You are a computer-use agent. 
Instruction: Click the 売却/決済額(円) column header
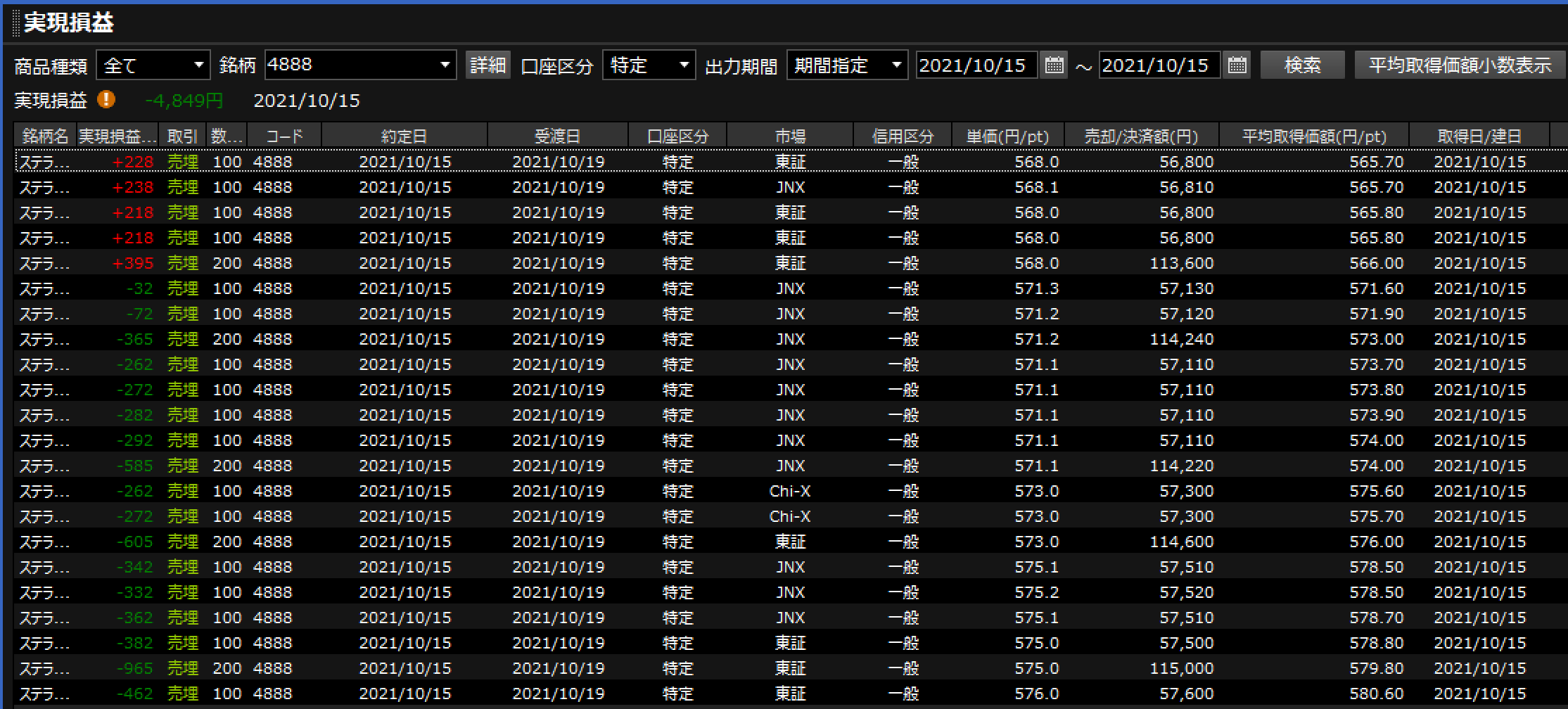1141,136
